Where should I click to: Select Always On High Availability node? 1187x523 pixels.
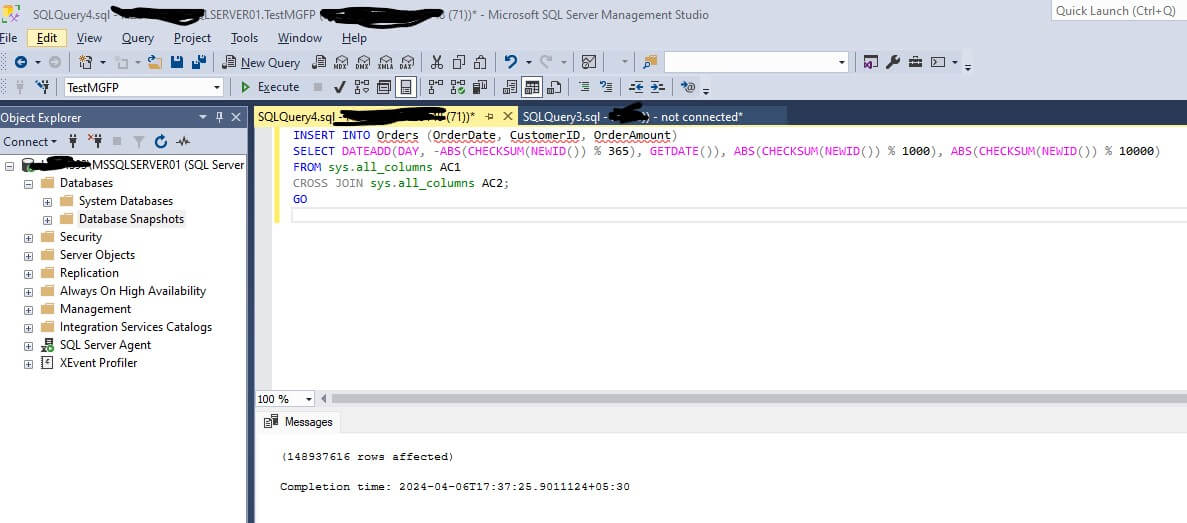pyautogui.click(x=132, y=291)
